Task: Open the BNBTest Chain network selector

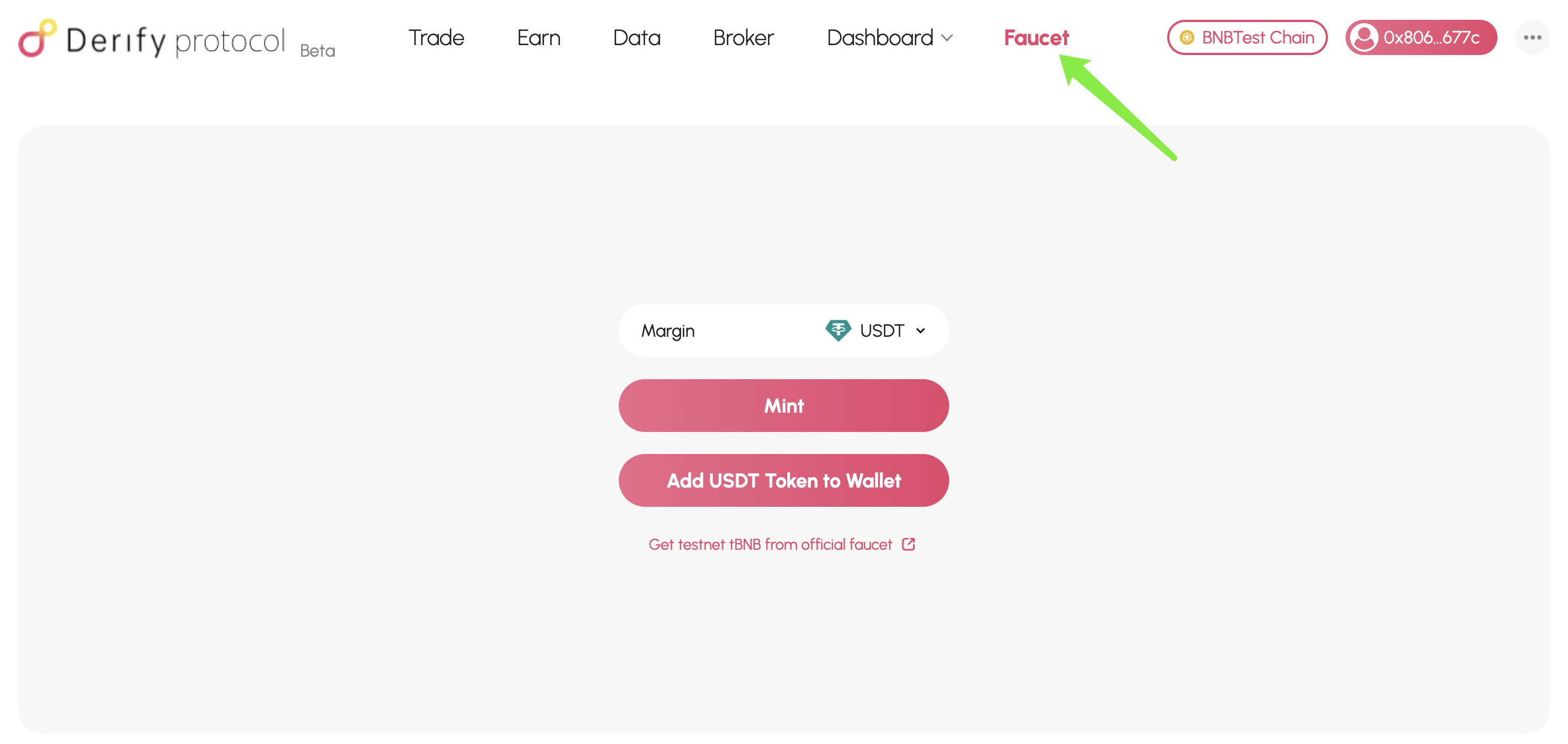Action: pyautogui.click(x=1246, y=38)
